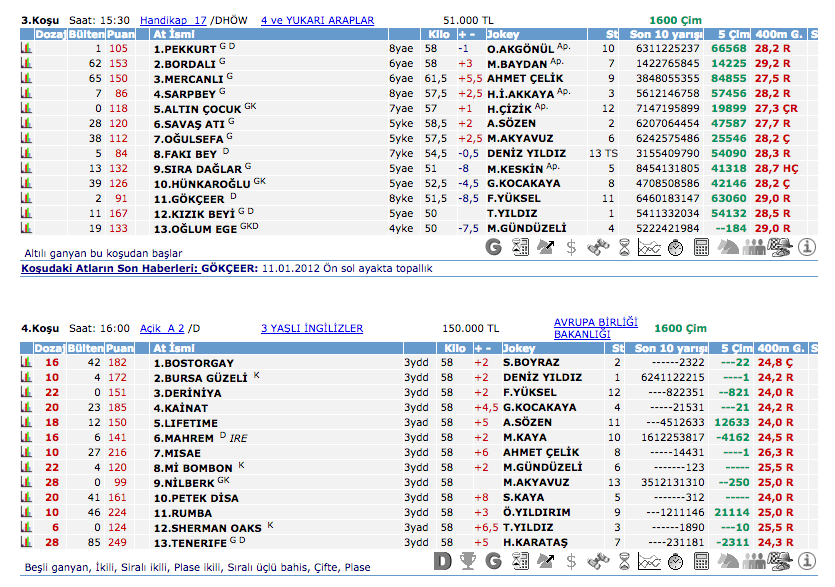Click the 'Açık A 2' link

164,328
